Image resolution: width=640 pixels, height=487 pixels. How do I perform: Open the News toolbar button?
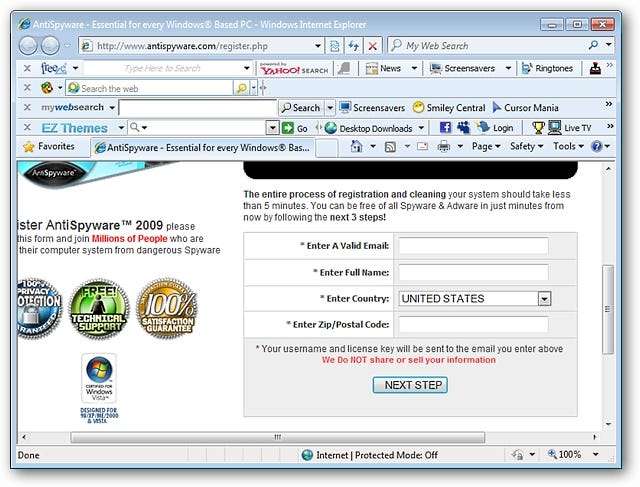(383, 69)
